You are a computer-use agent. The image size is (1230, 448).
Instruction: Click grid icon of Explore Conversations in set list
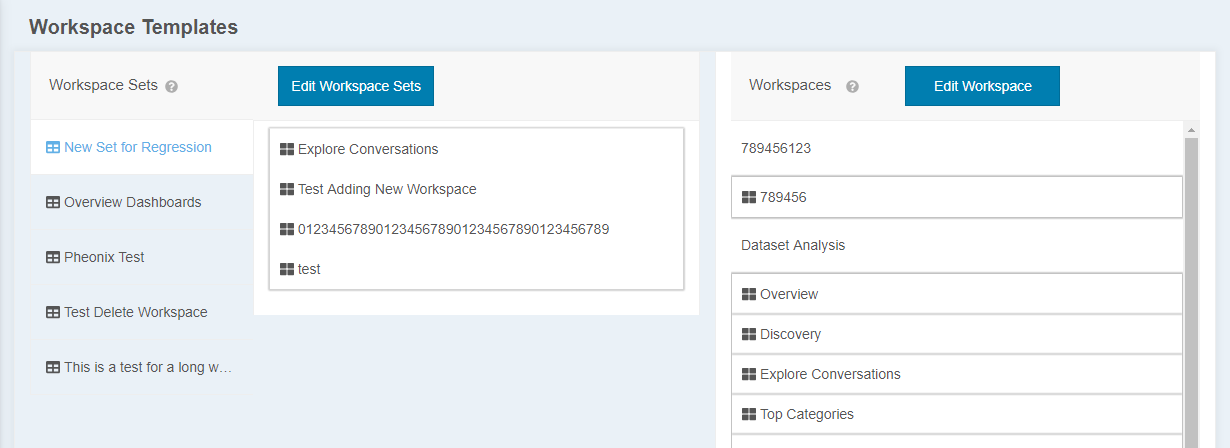[287, 149]
